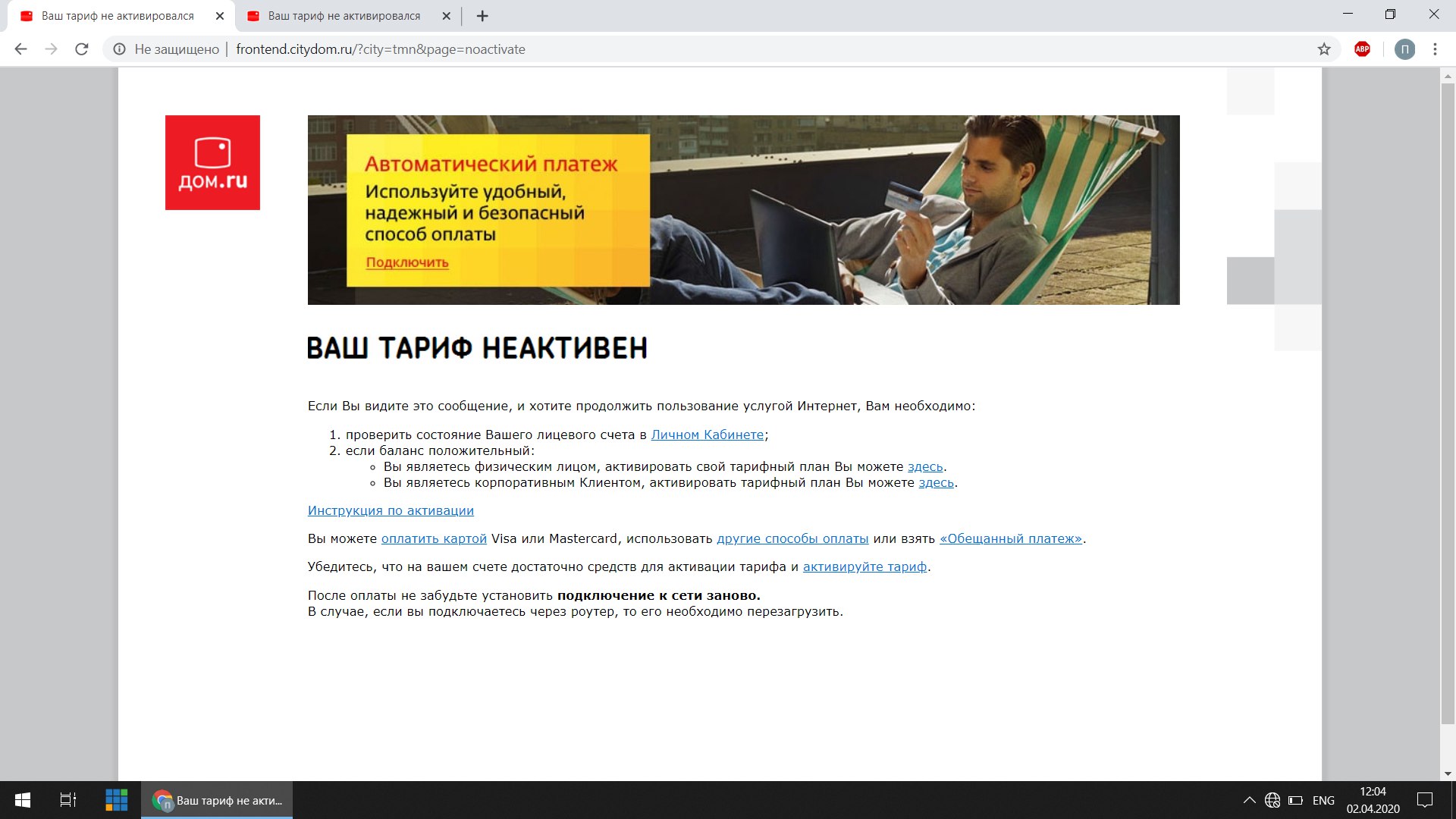Close the first 'Ваш тариф не активировался' tab
This screenshot has height=819, width=1456.
pos(220,16)
